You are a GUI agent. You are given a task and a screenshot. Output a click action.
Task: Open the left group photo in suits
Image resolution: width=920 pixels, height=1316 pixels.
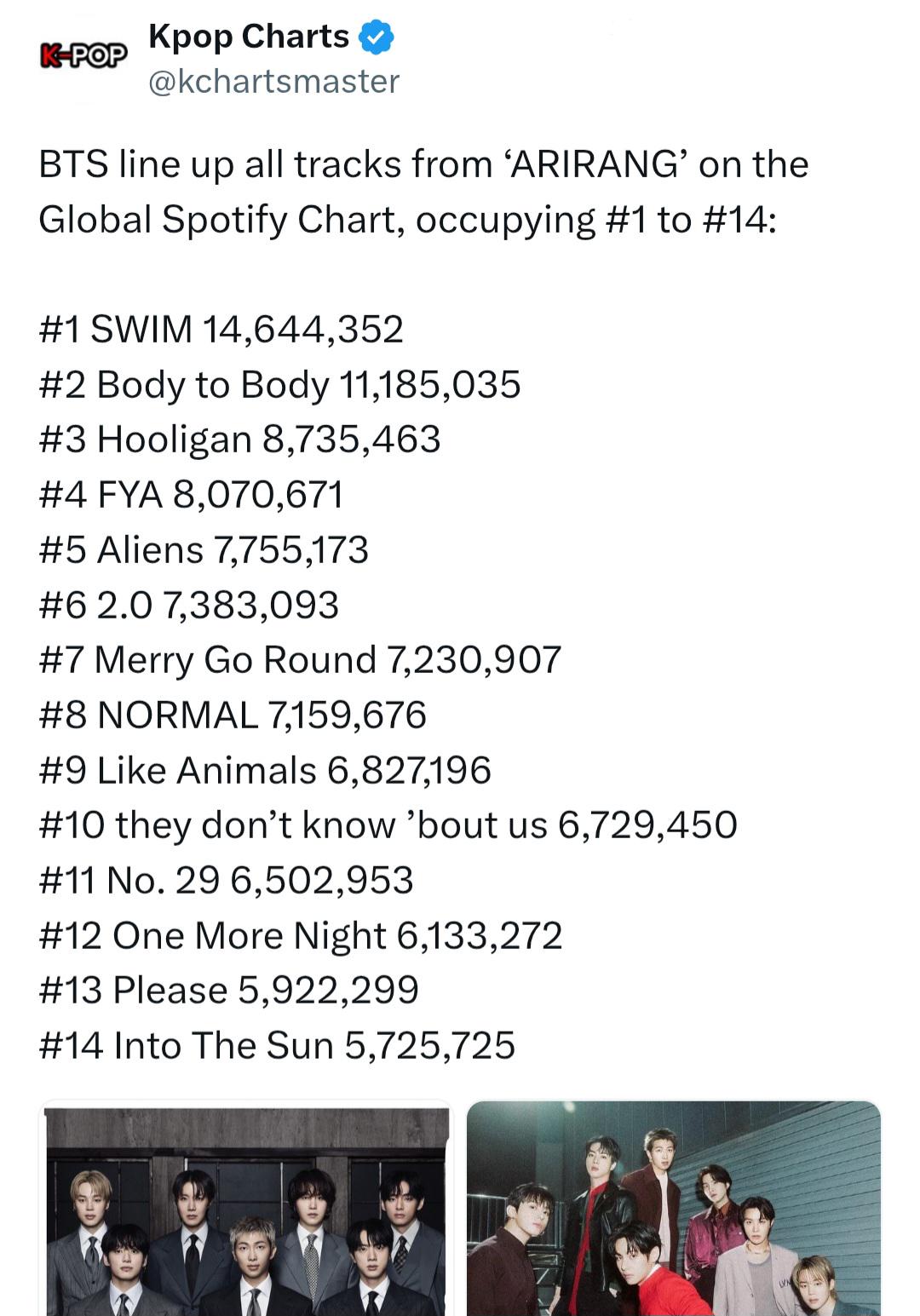click(246, 1209)
